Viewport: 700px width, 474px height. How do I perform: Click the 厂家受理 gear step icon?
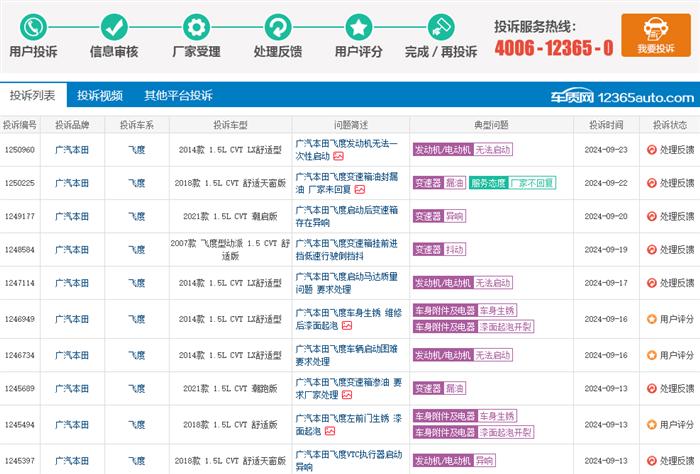(x=196, y=27)
